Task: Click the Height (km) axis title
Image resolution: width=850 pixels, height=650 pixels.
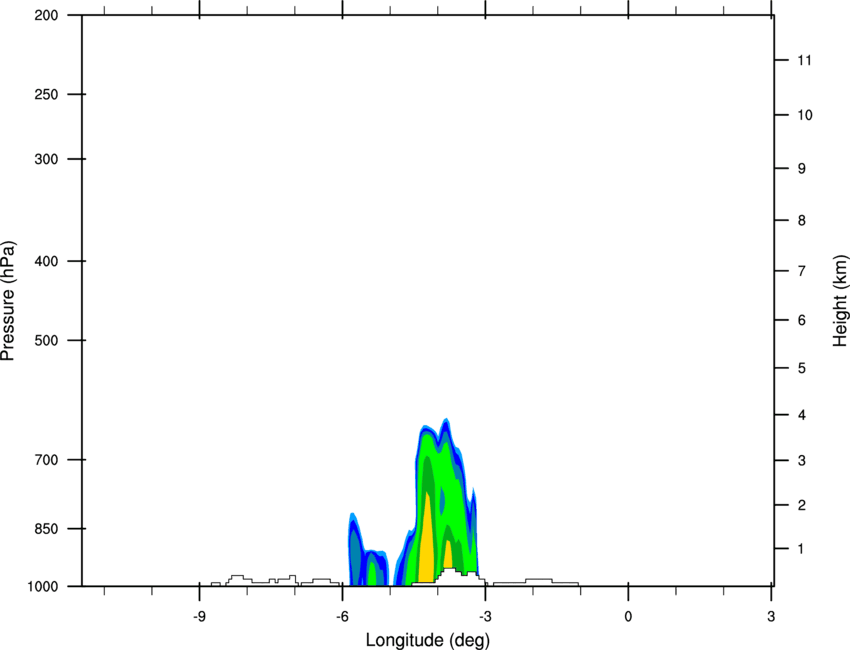Action: [x=840, y=301]
